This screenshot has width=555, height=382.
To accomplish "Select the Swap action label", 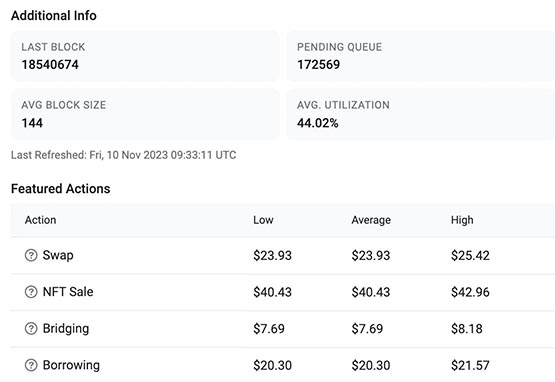I will click(x=58, y=255).
